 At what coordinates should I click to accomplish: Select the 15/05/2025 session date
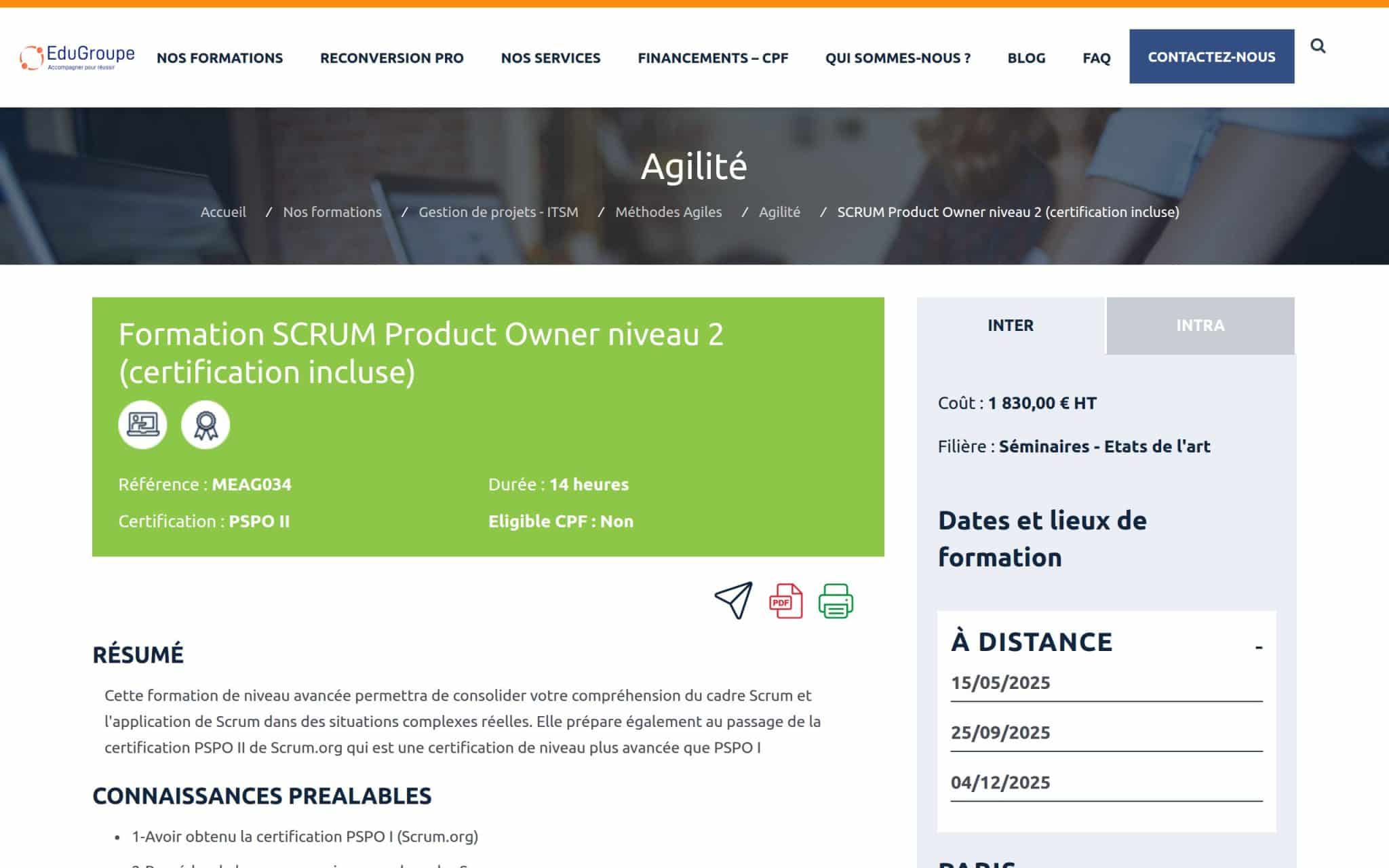(x=1000, y=682)
